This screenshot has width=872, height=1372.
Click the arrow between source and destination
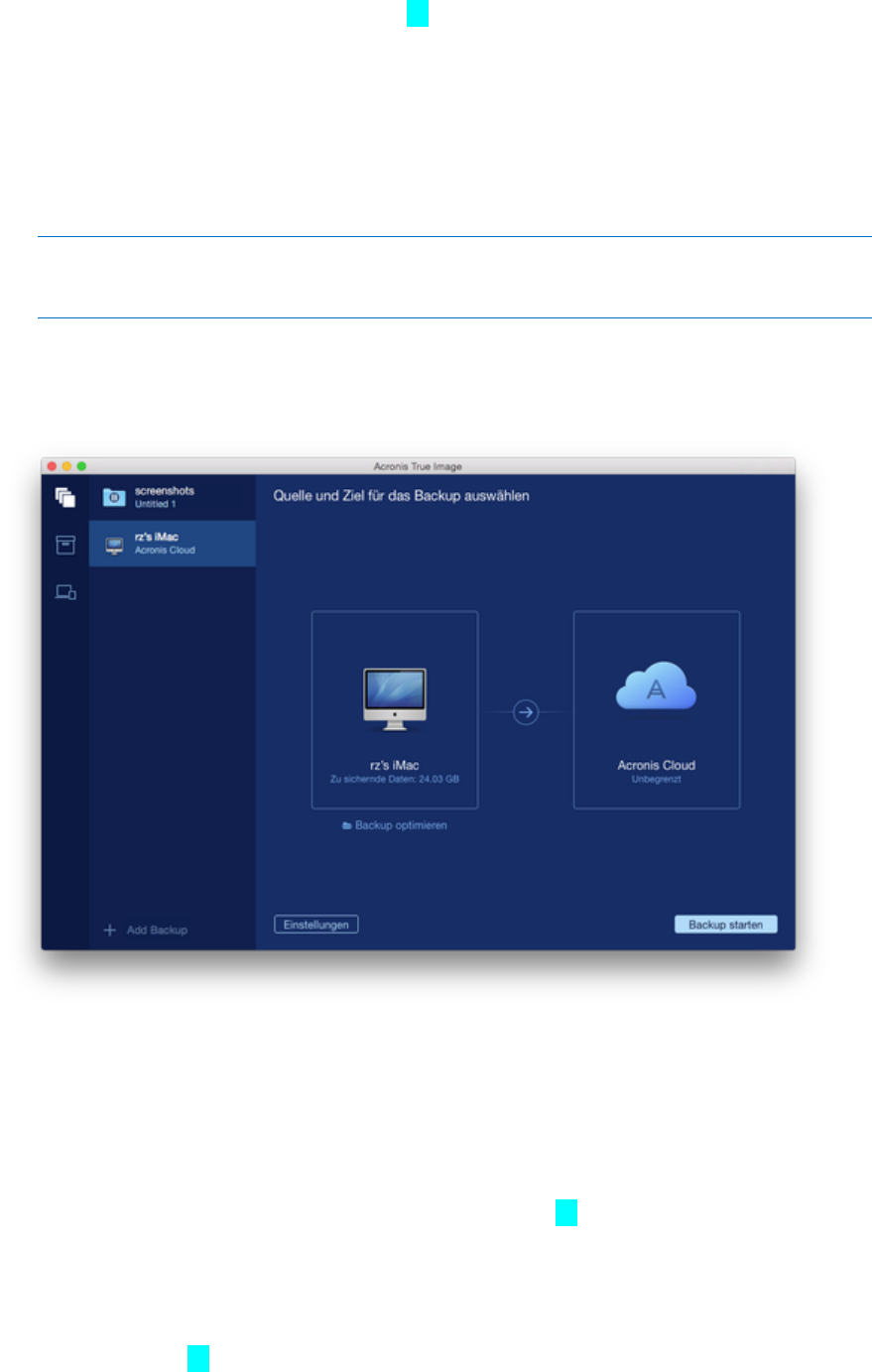526,711
